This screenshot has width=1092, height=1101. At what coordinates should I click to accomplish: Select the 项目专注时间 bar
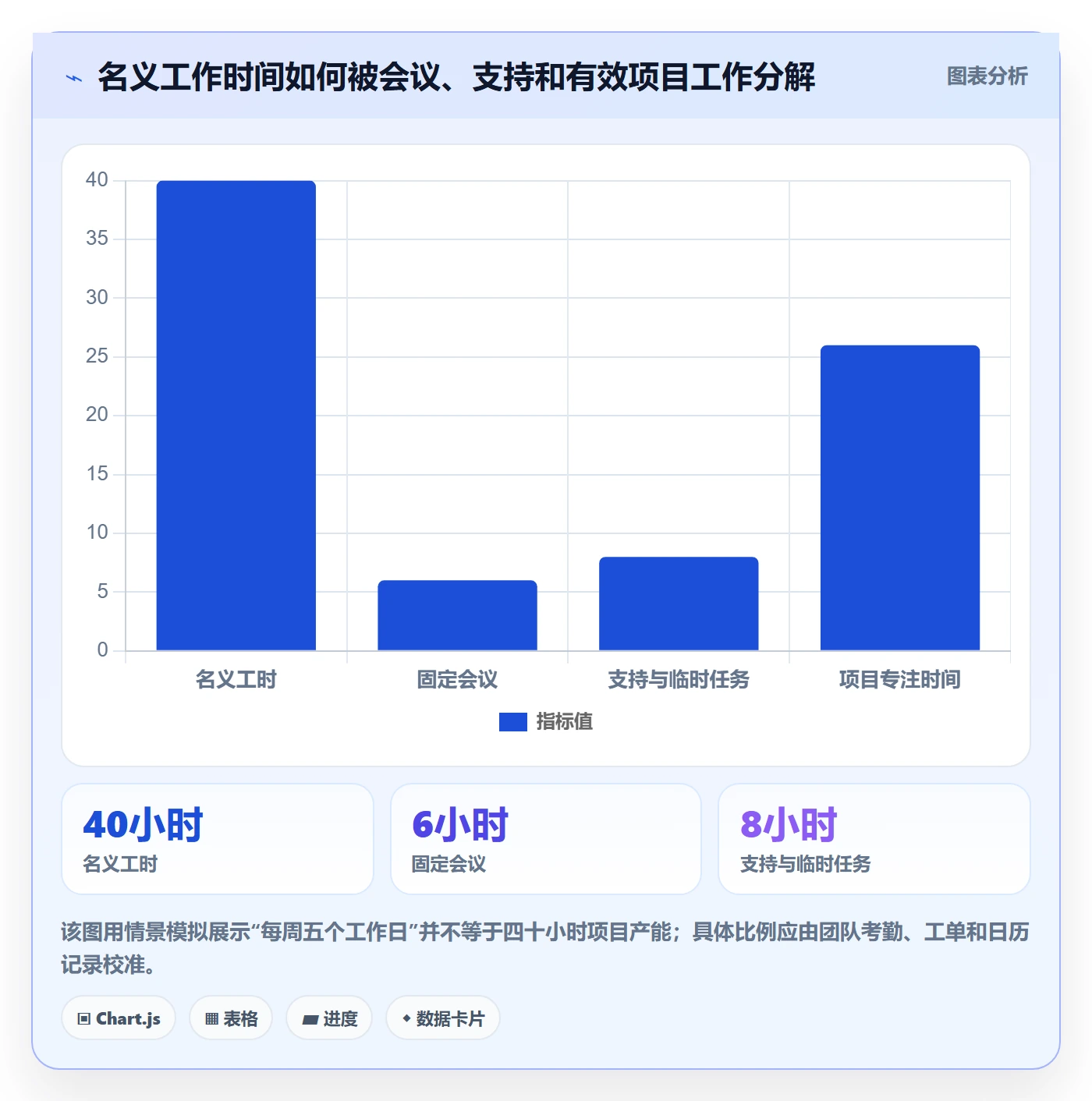tap(900, 497)
